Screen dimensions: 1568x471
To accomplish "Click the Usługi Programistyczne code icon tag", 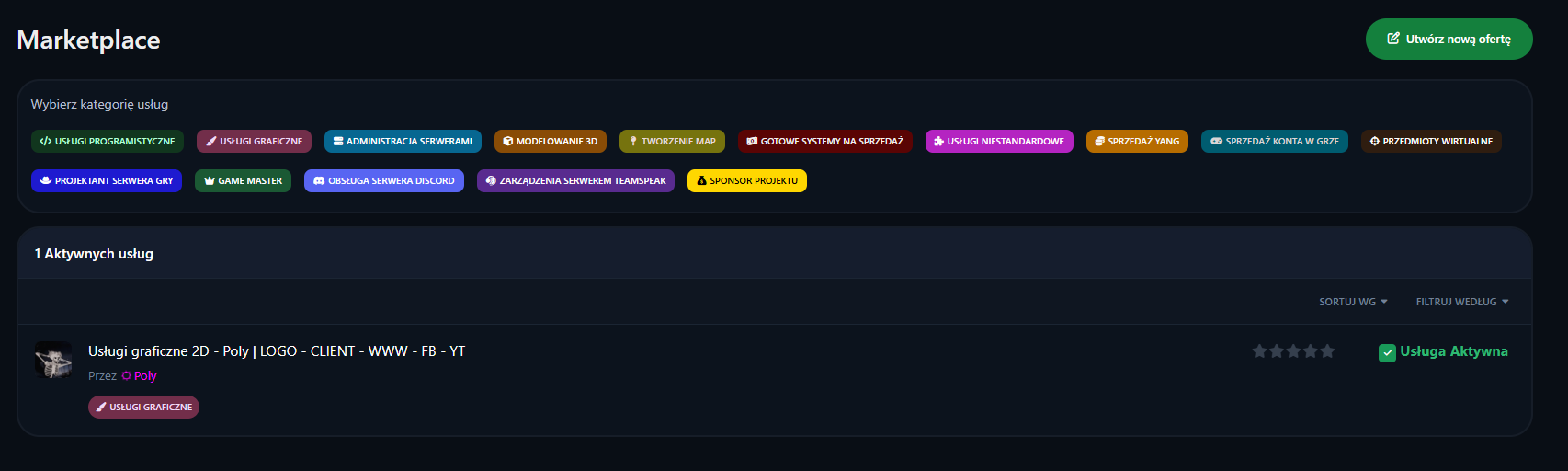I will (x=108, y=142).
